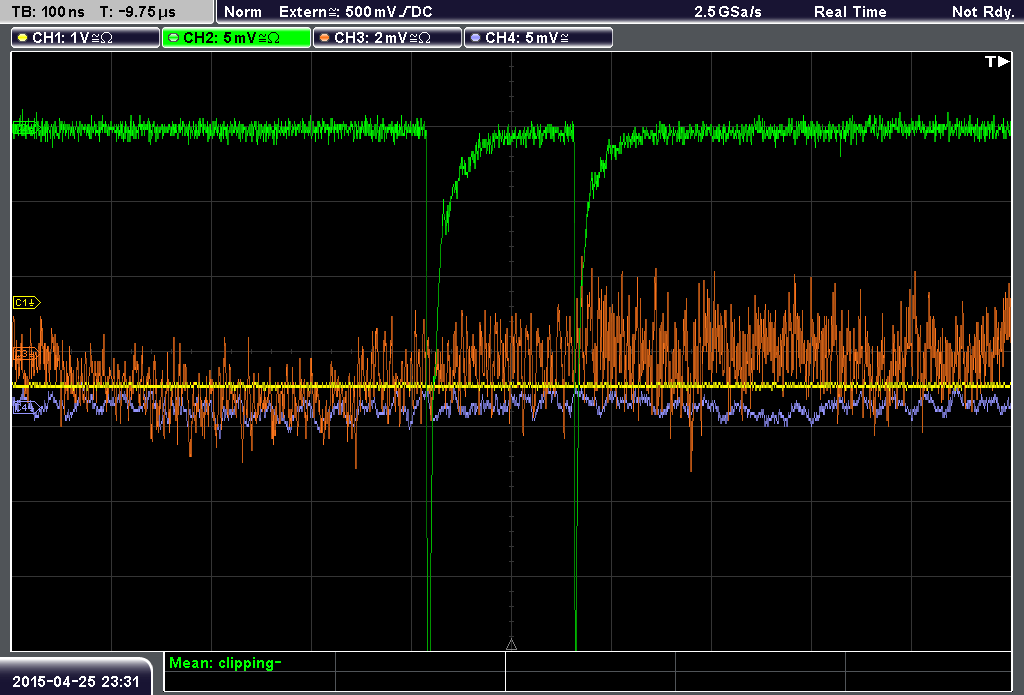
Task: Click the blue CH4 color dot
Action: click(475, 38)
